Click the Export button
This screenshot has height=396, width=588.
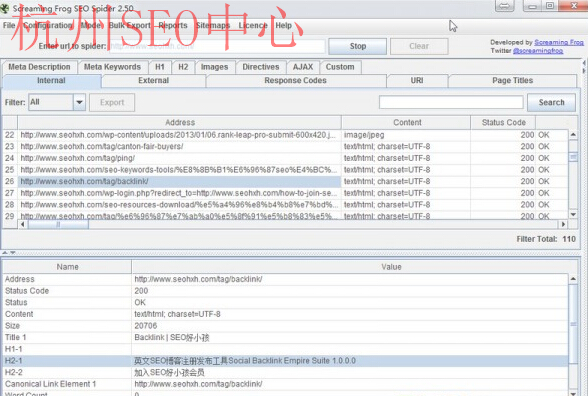click(x=112, y=103)
